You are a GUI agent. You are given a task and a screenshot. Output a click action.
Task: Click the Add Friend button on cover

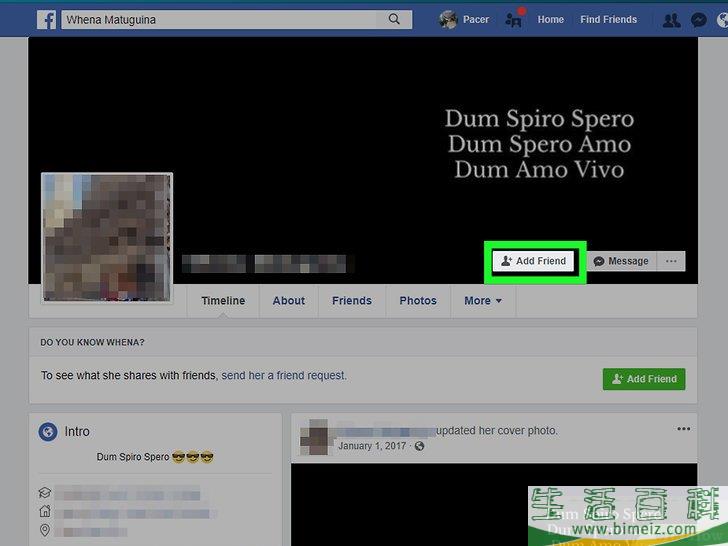[x=533, y=261]
